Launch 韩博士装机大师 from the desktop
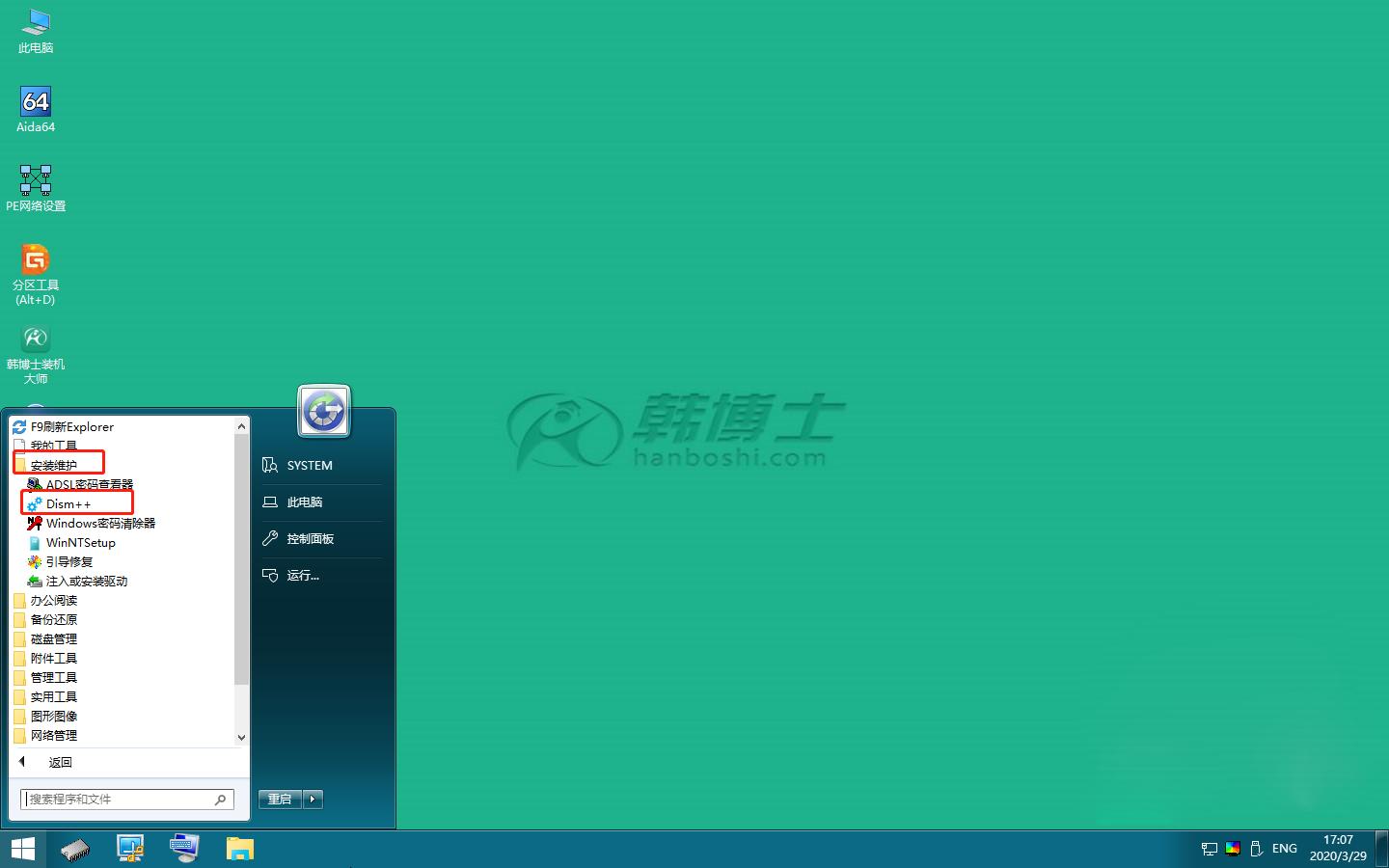This screenshot has height=868, width=1389. tap(36, 350)
